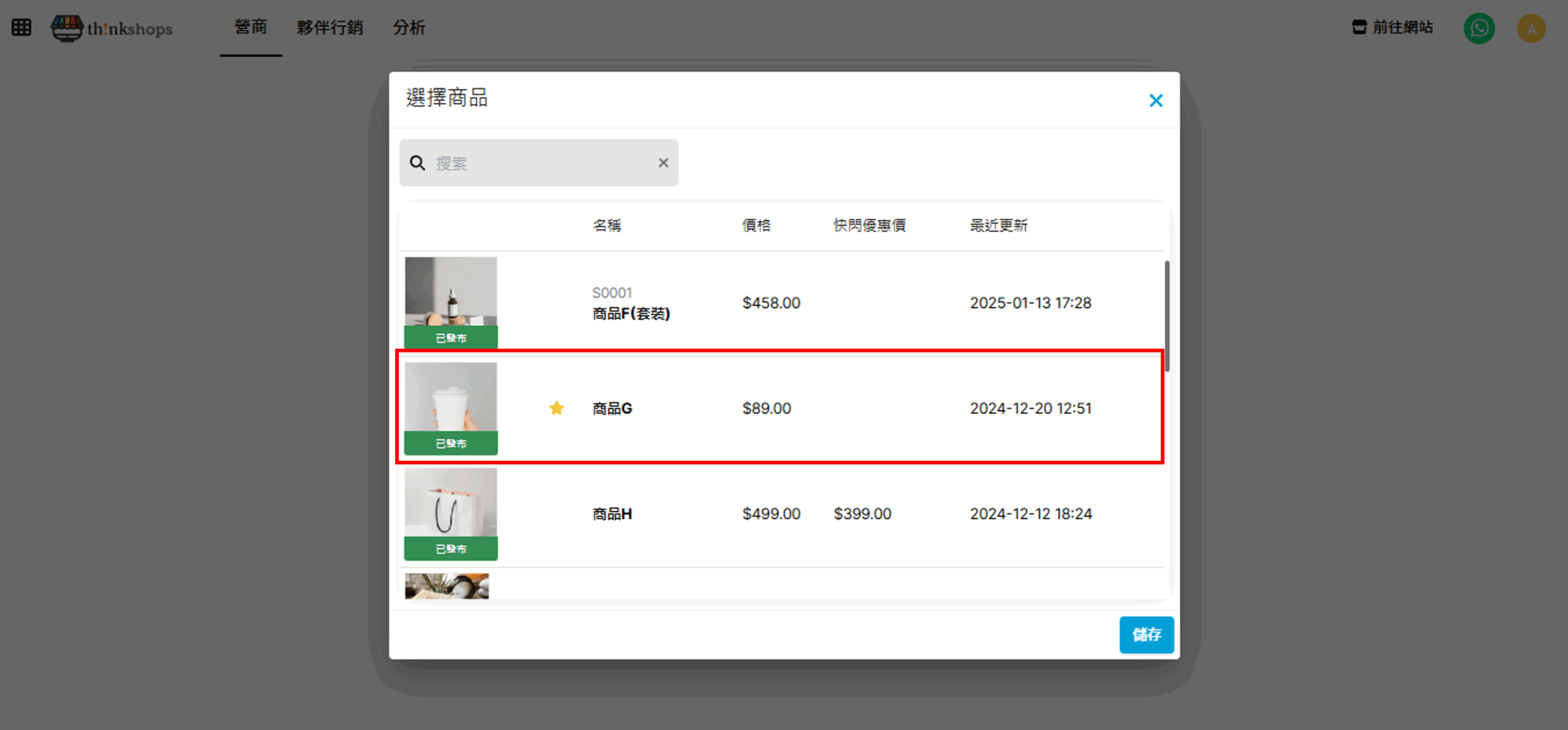Open the user avatar account menu
The image size is (1568, 730).
tap(1531, 28)
